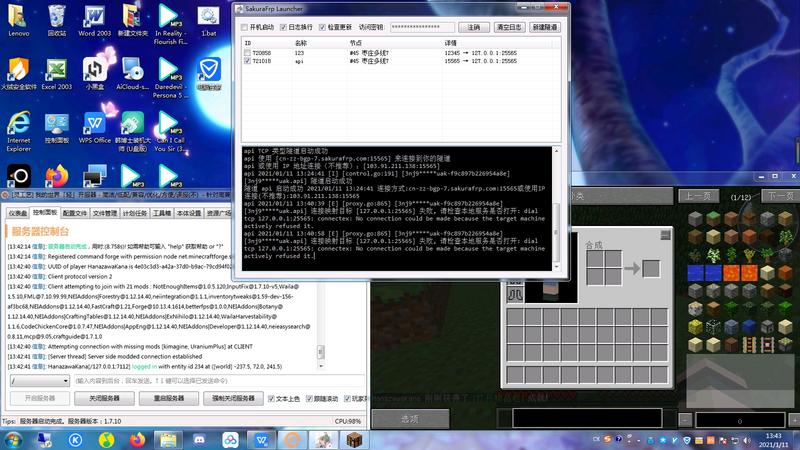Switch to the 配置文件 tab
The width and height of the screenshot is (800, 450).
(75, 213)
